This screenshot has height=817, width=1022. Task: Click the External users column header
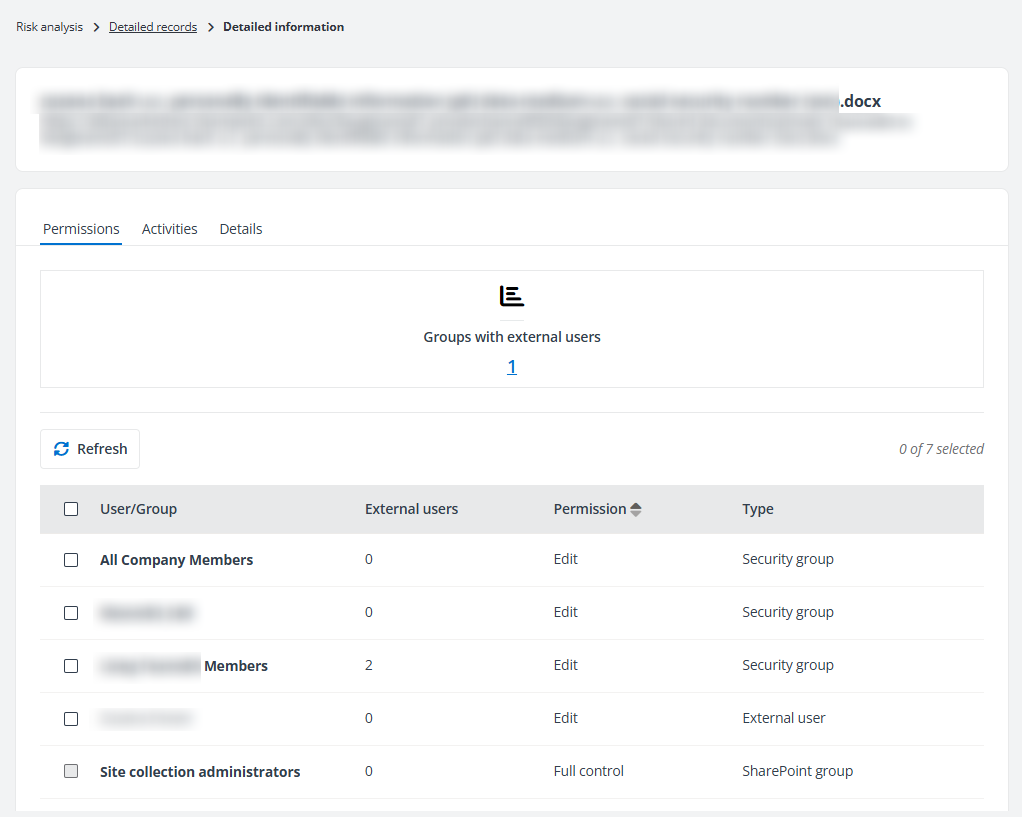click(411, 509)
